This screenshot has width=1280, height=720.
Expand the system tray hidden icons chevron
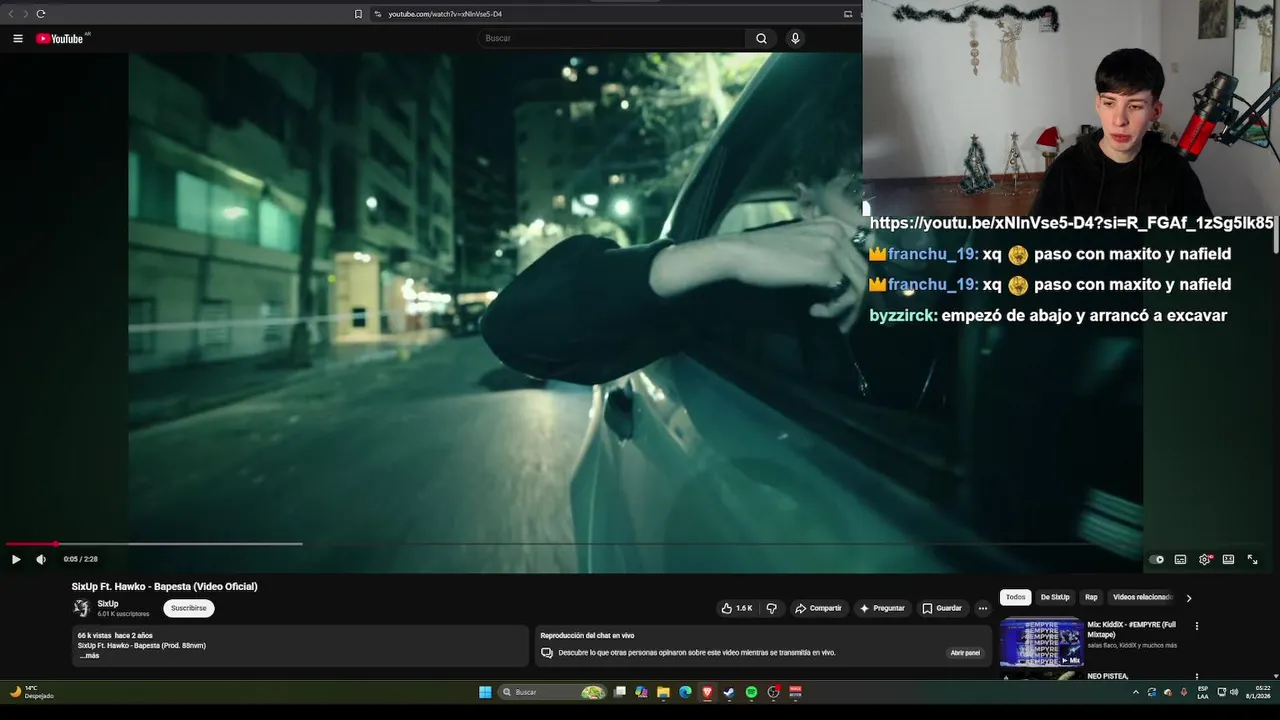tap(1135, 692)
